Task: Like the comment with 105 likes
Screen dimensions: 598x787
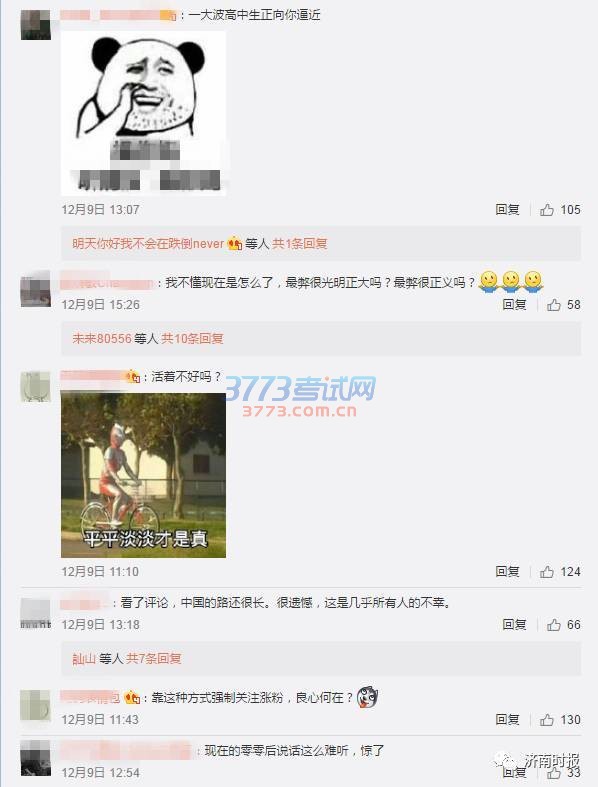Action: [x=547, y=210]
